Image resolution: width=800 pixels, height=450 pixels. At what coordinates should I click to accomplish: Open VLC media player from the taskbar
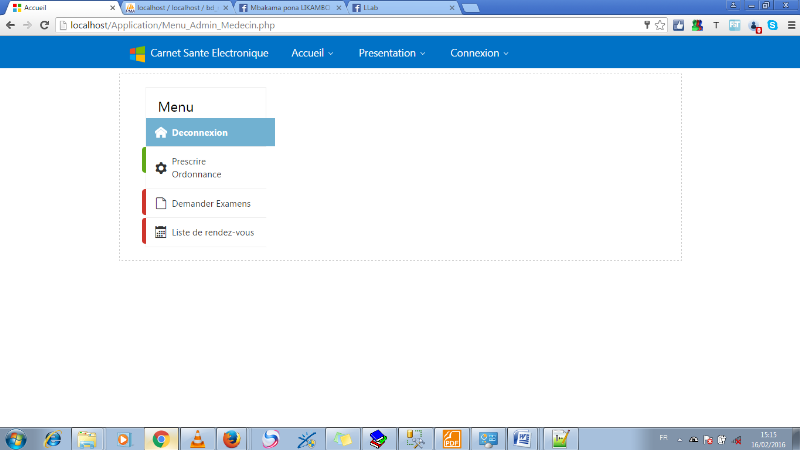point(198,439)
